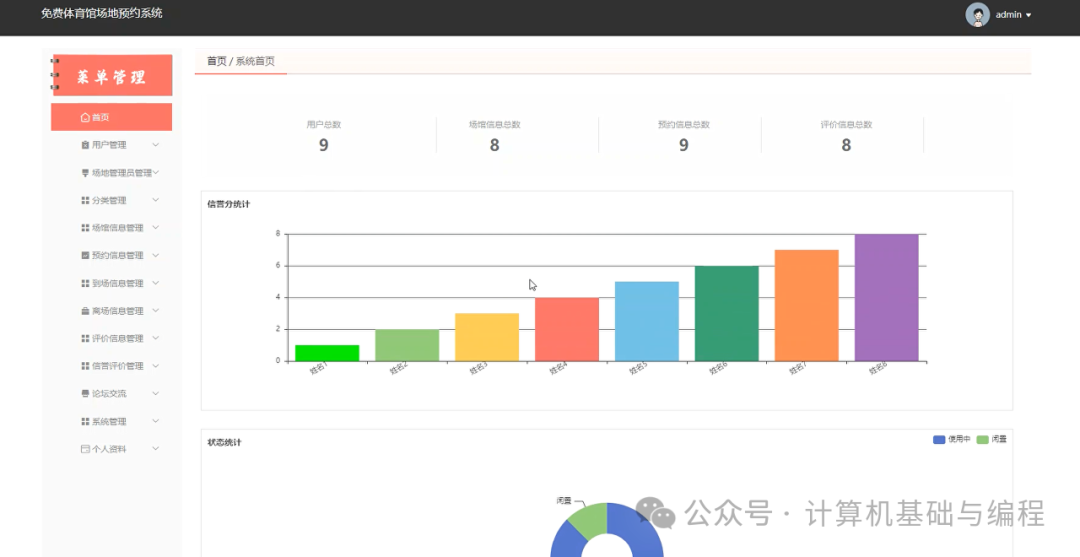Viewport: 1080px width, 557px height.
Task: Click the yellow 姓名3 bar
Action: (x=487, y=337)
